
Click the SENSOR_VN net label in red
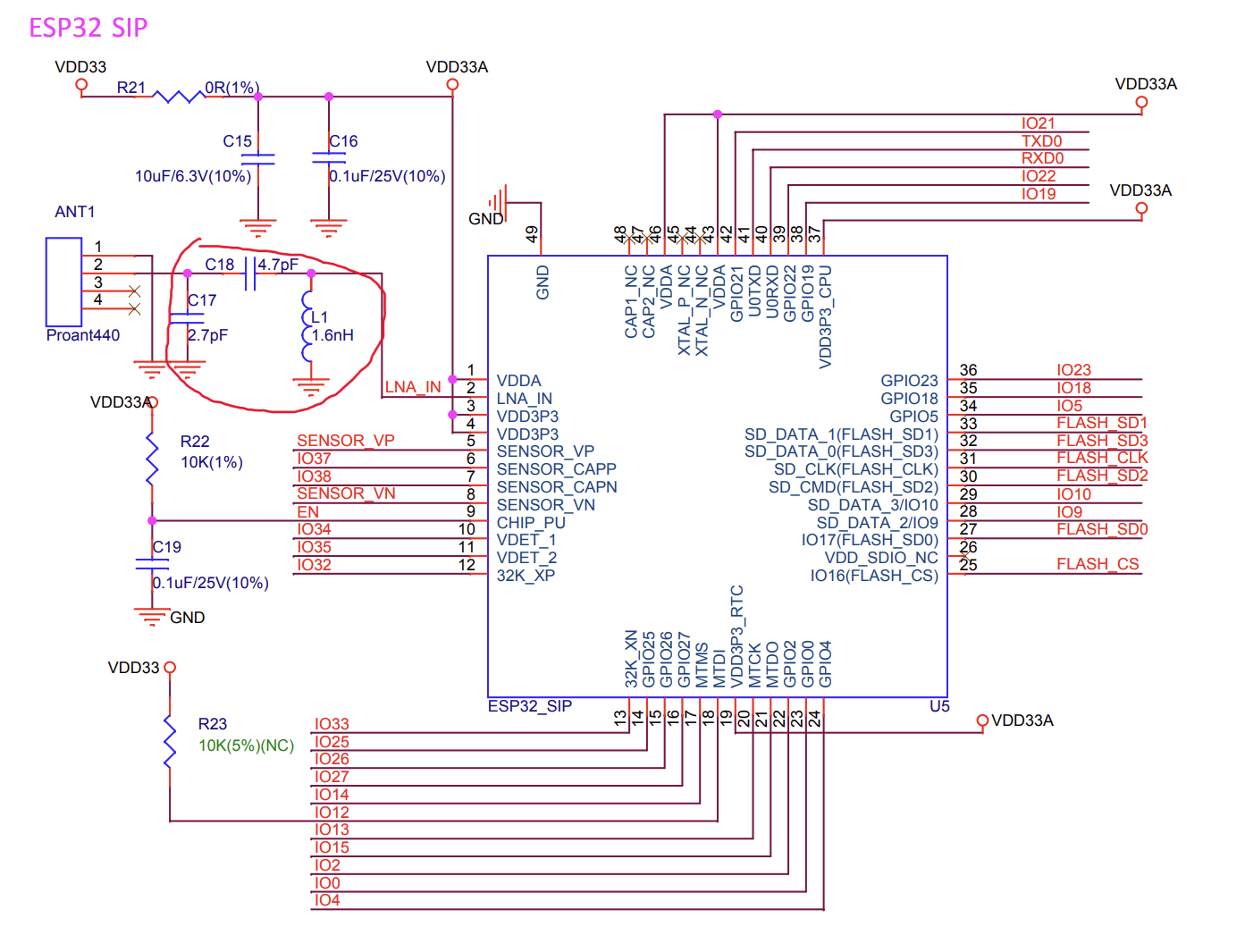click(x=346, y=493)
